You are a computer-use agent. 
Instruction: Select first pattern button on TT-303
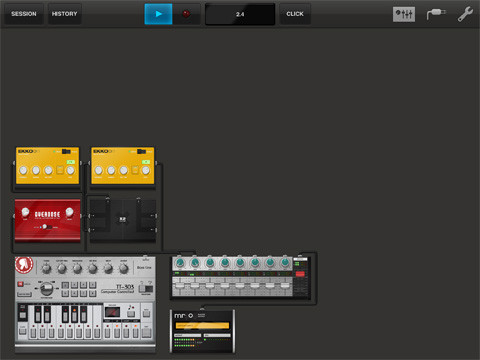pos(65,285)
